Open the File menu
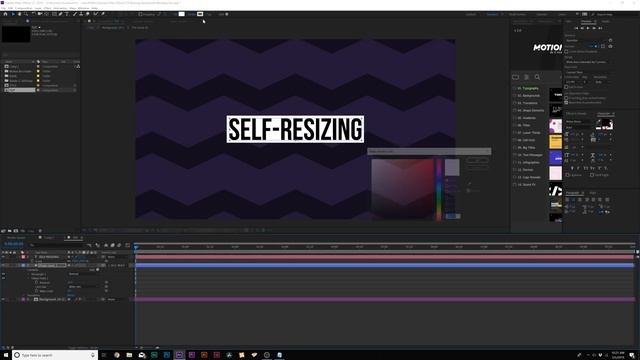 (2, 8)
